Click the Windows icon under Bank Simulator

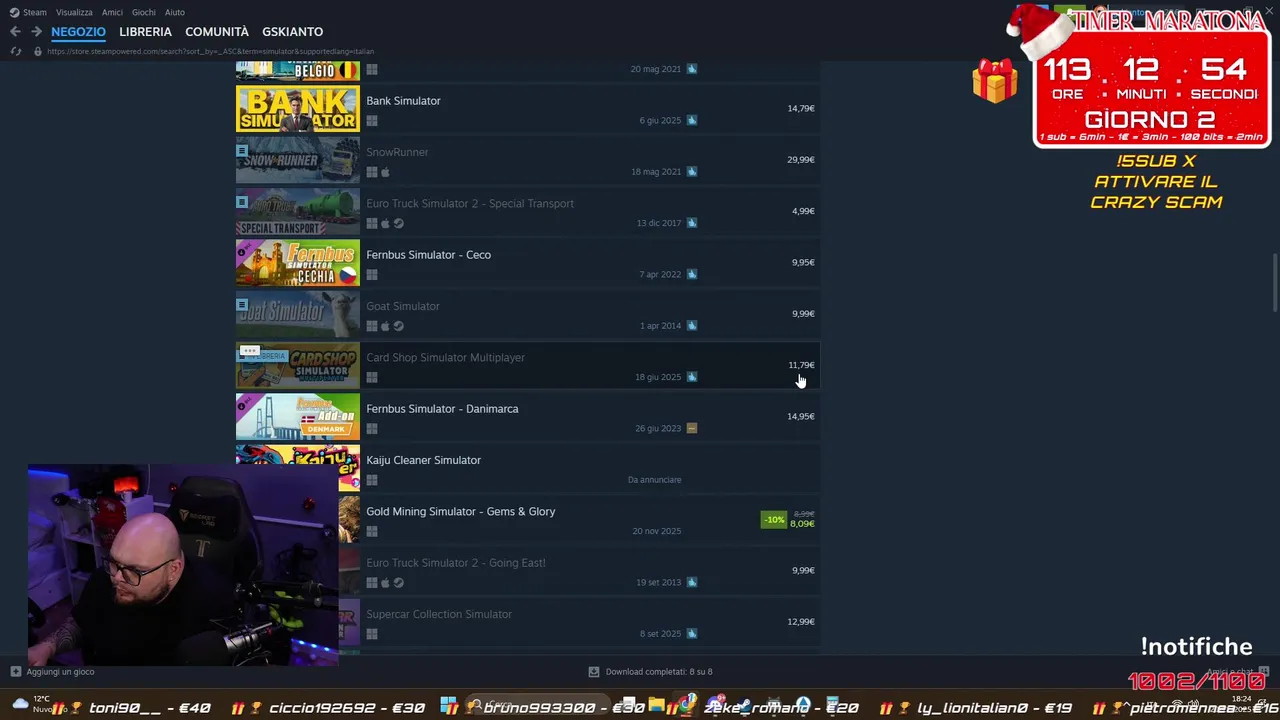372,121
